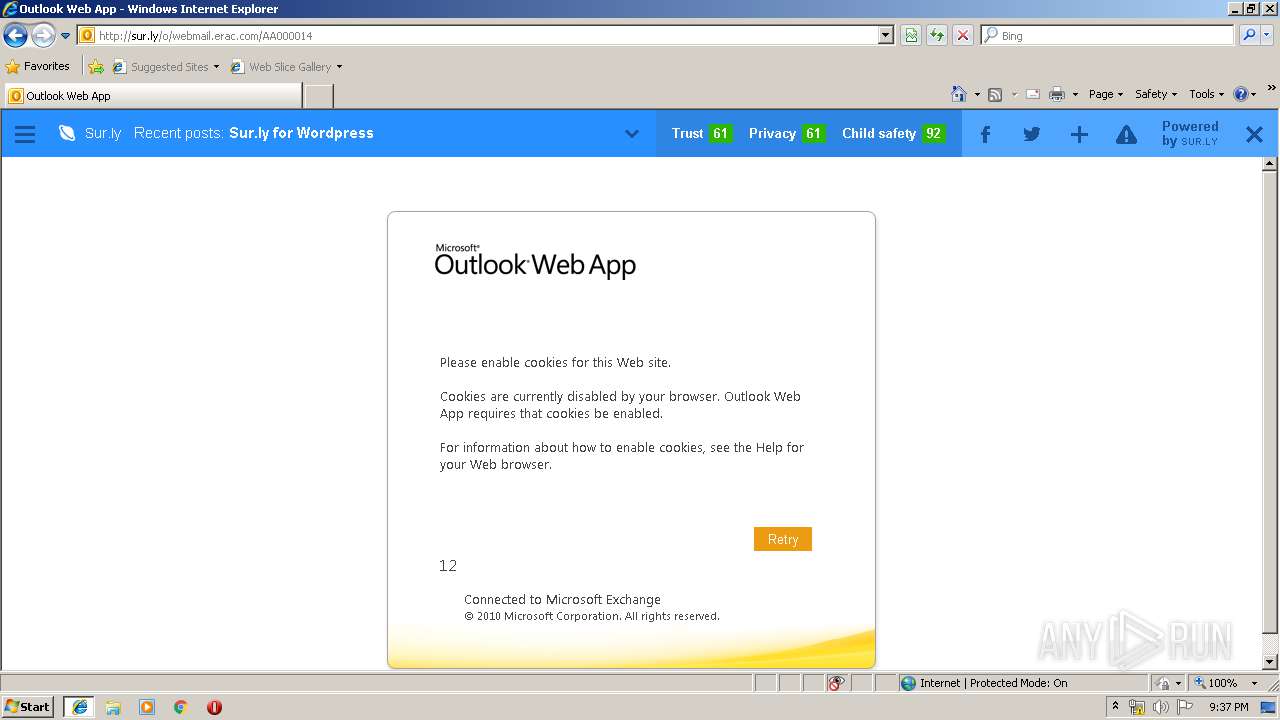
Task: Click the Refresh page icon
Action: point(937,35)
